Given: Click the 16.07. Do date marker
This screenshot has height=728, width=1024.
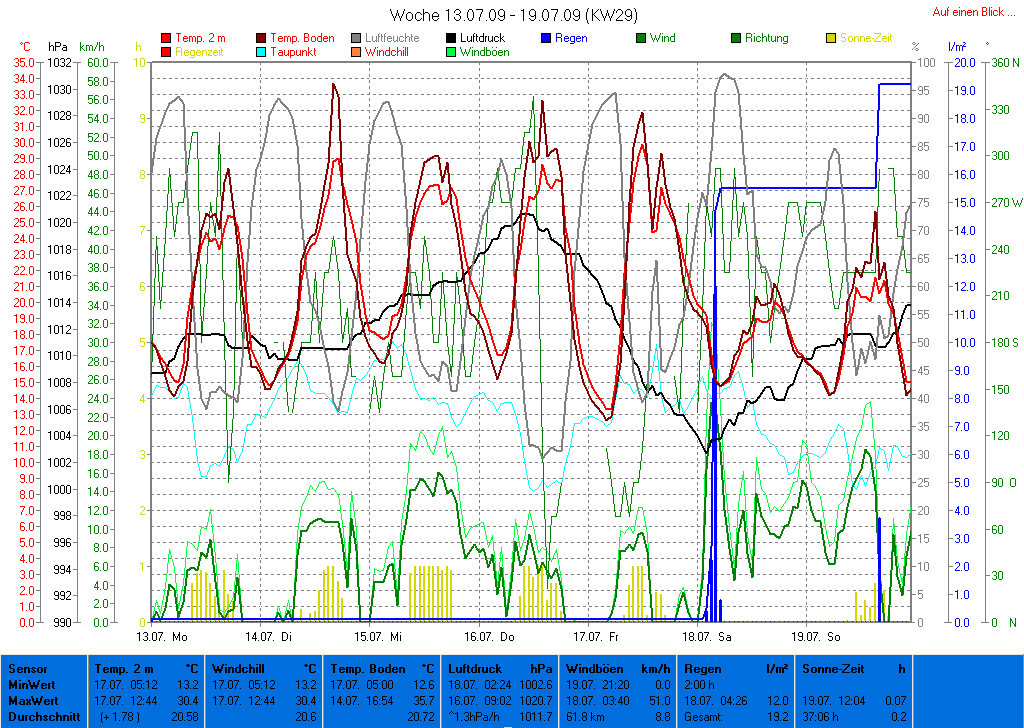Looking at the screenshot, I should click(490, 636).
